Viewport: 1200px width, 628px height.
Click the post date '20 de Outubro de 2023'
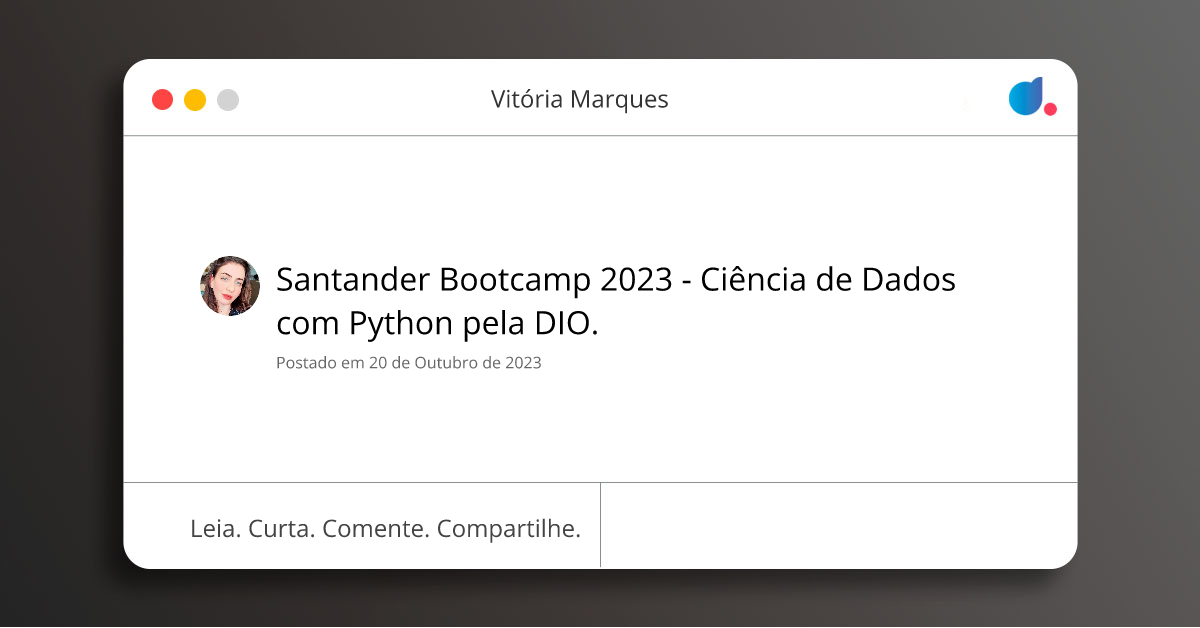[x=455, y=363]
